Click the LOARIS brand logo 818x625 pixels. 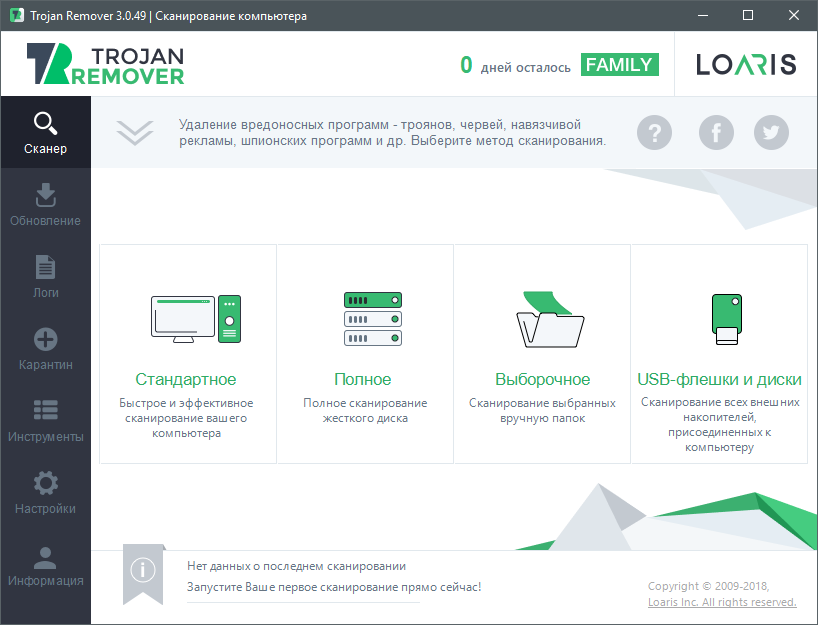pyautogui.click(x=746, y=65)
